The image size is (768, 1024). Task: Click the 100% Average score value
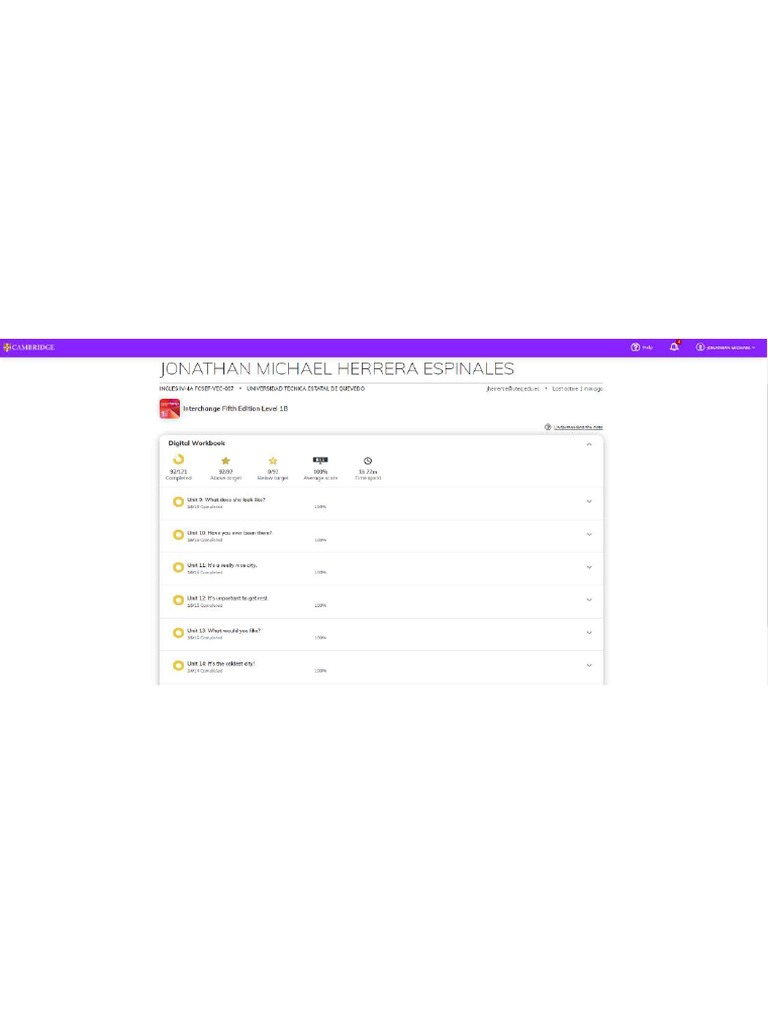click(321, 472)
